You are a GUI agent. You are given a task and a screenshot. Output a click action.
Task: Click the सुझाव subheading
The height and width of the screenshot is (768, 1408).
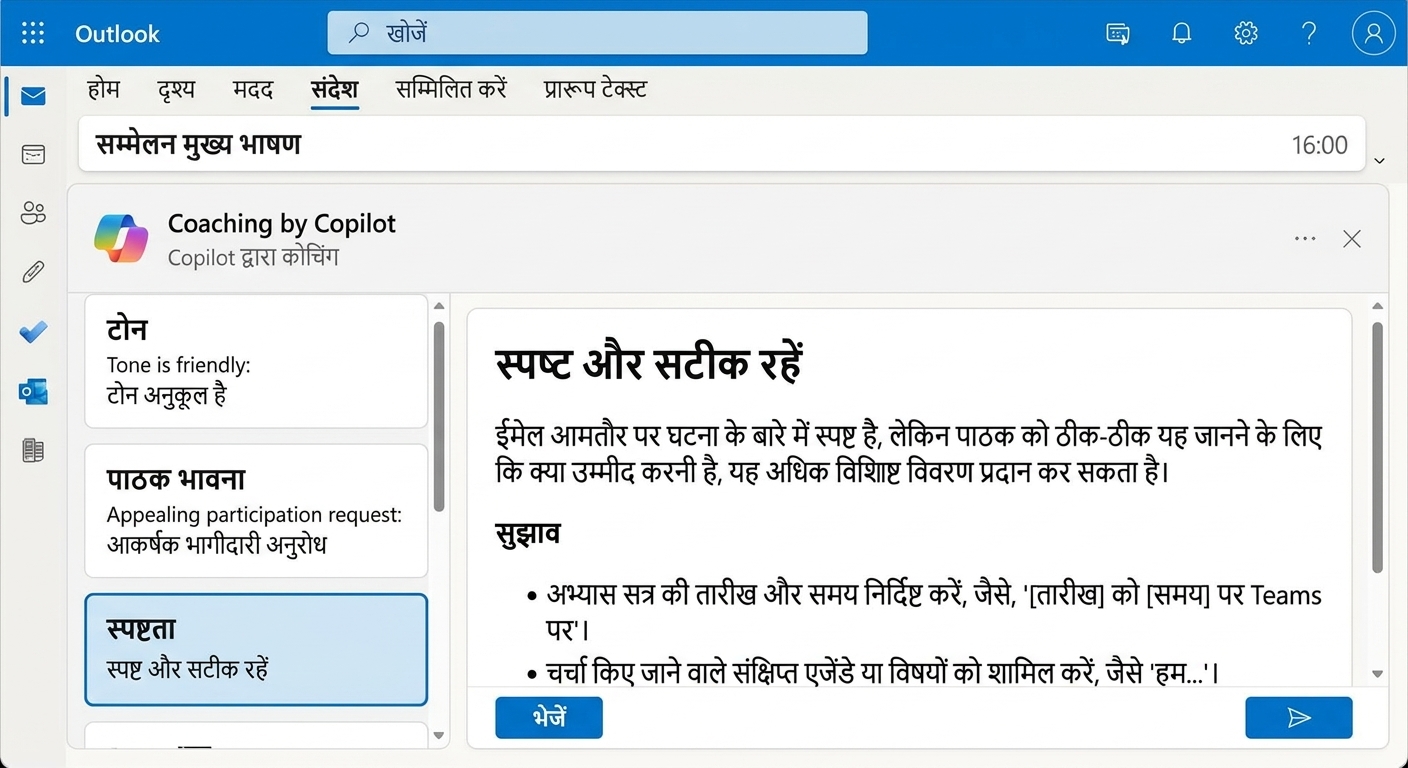(528, 534)
